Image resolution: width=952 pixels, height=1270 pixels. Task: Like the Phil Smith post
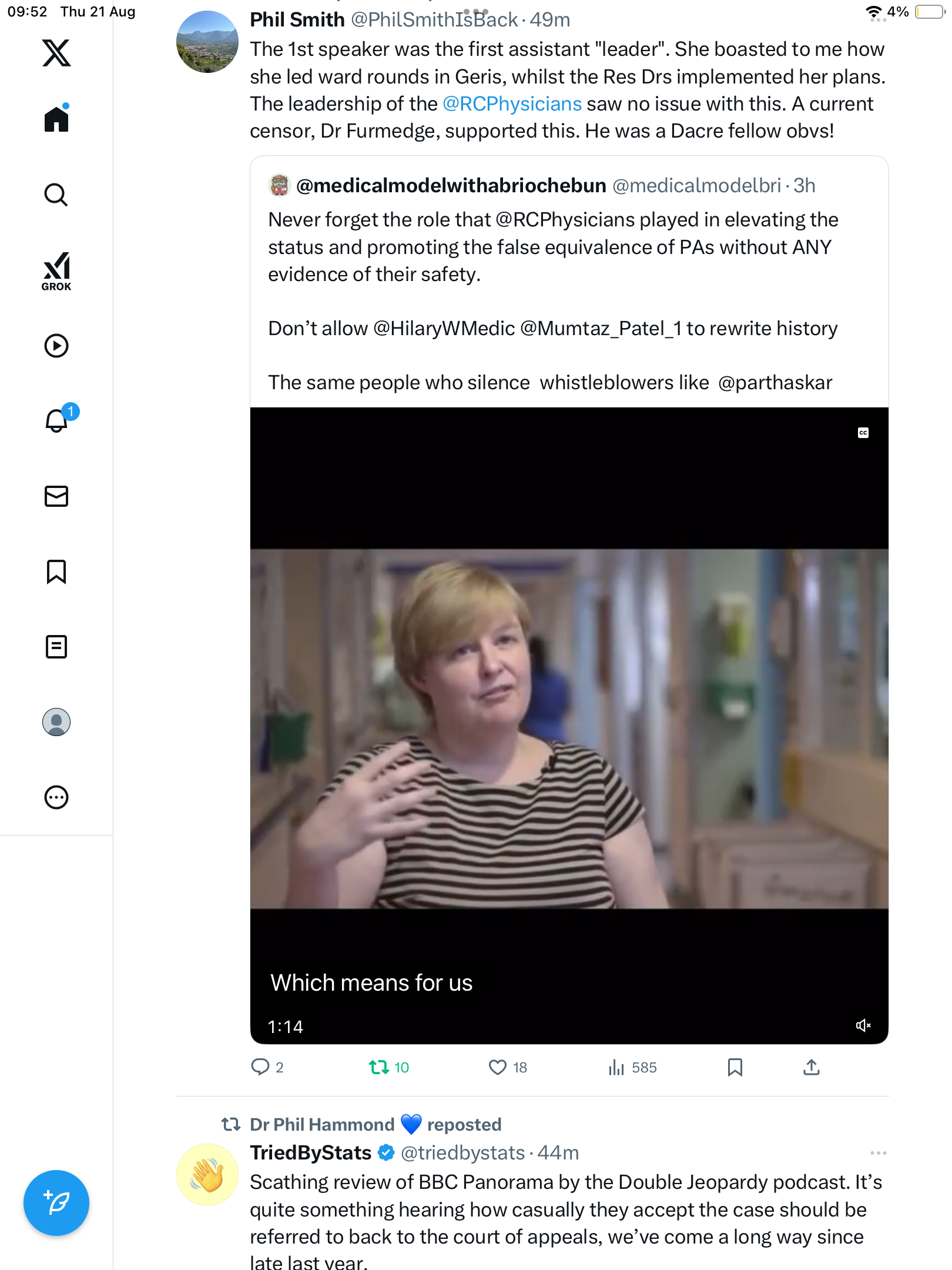pos(498,1067)
